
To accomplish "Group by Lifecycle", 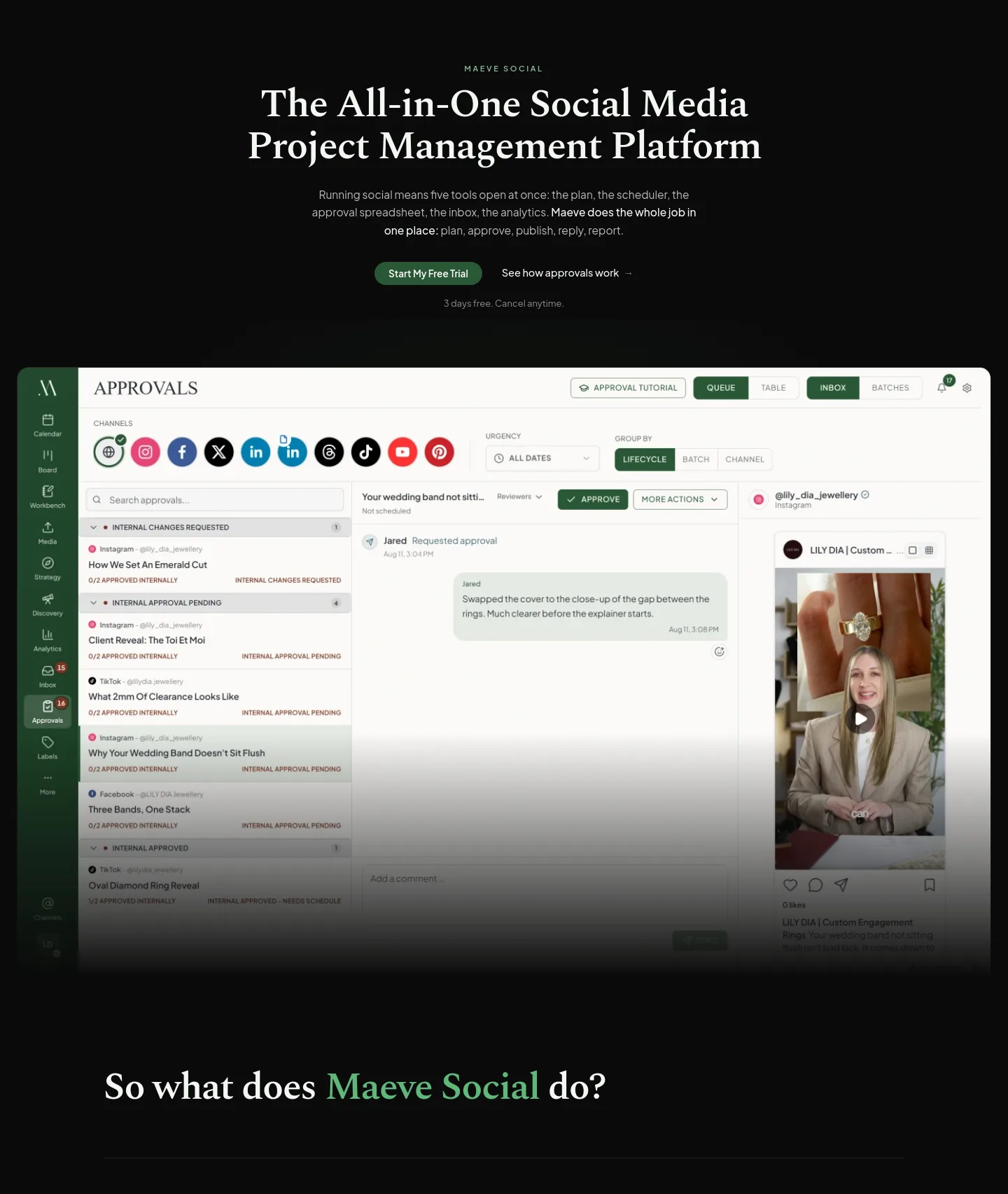I will pyautogui.click(x=645, y=459).
